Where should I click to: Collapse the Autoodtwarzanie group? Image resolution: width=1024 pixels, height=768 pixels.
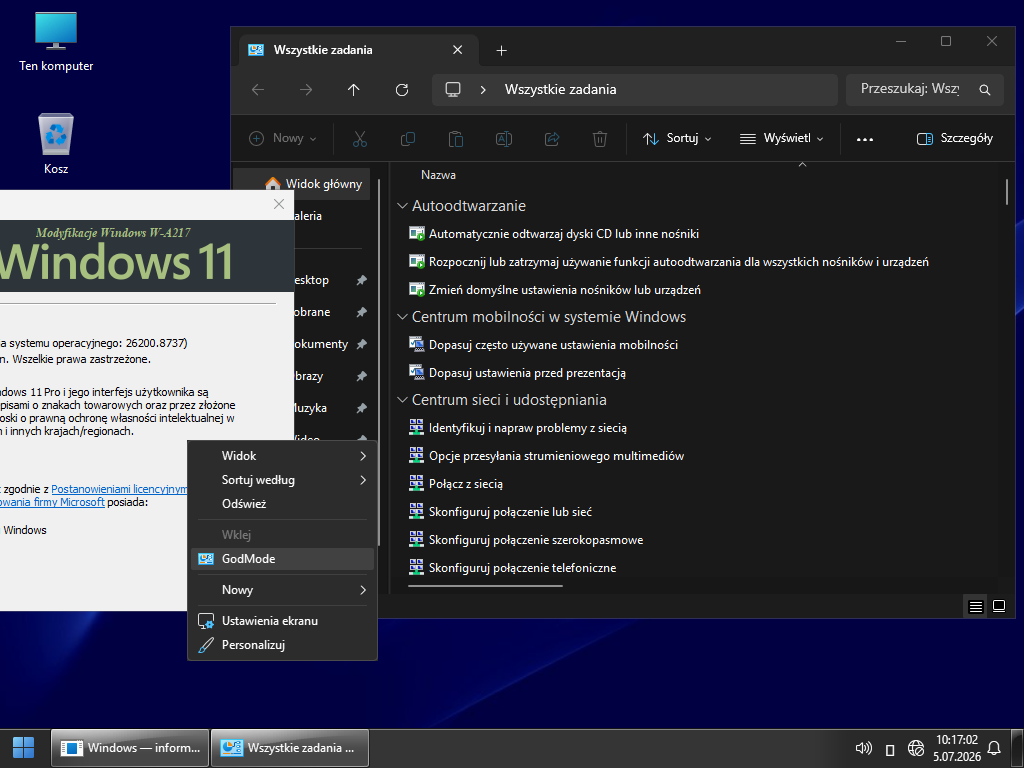403,206
